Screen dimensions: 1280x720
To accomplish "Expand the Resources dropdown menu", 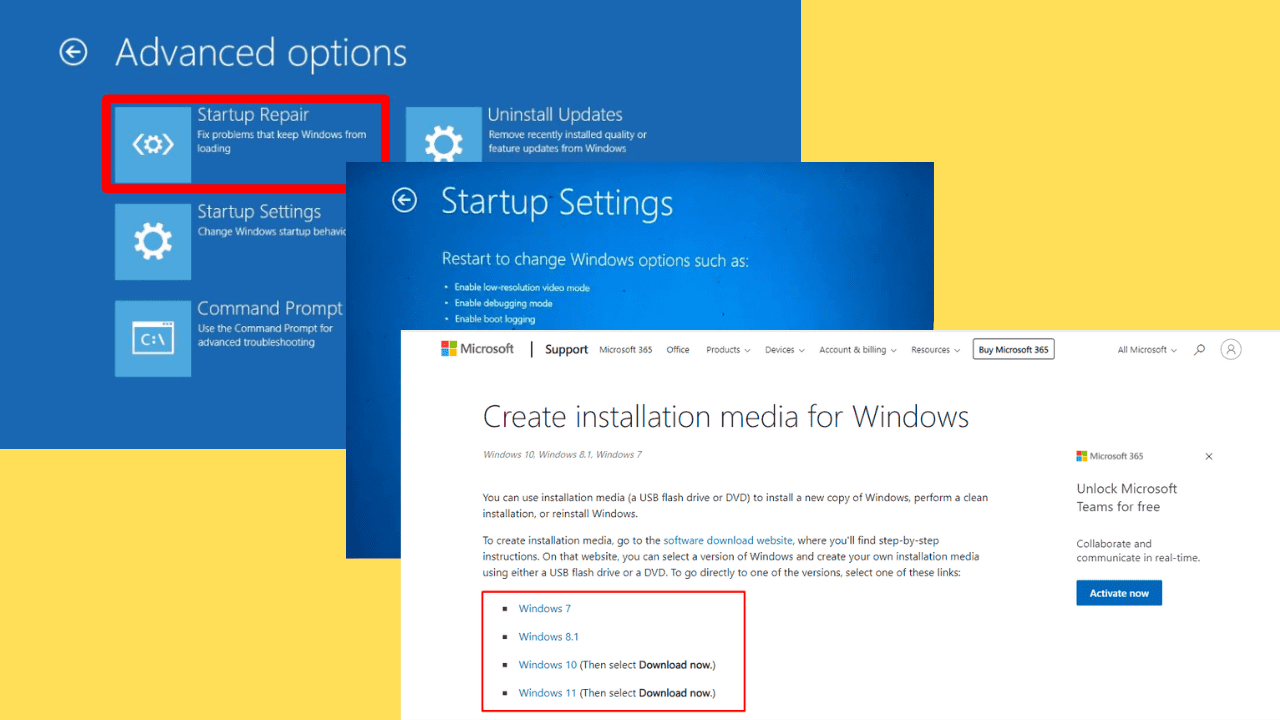I will pyautogui.click(x=935, y=350).
